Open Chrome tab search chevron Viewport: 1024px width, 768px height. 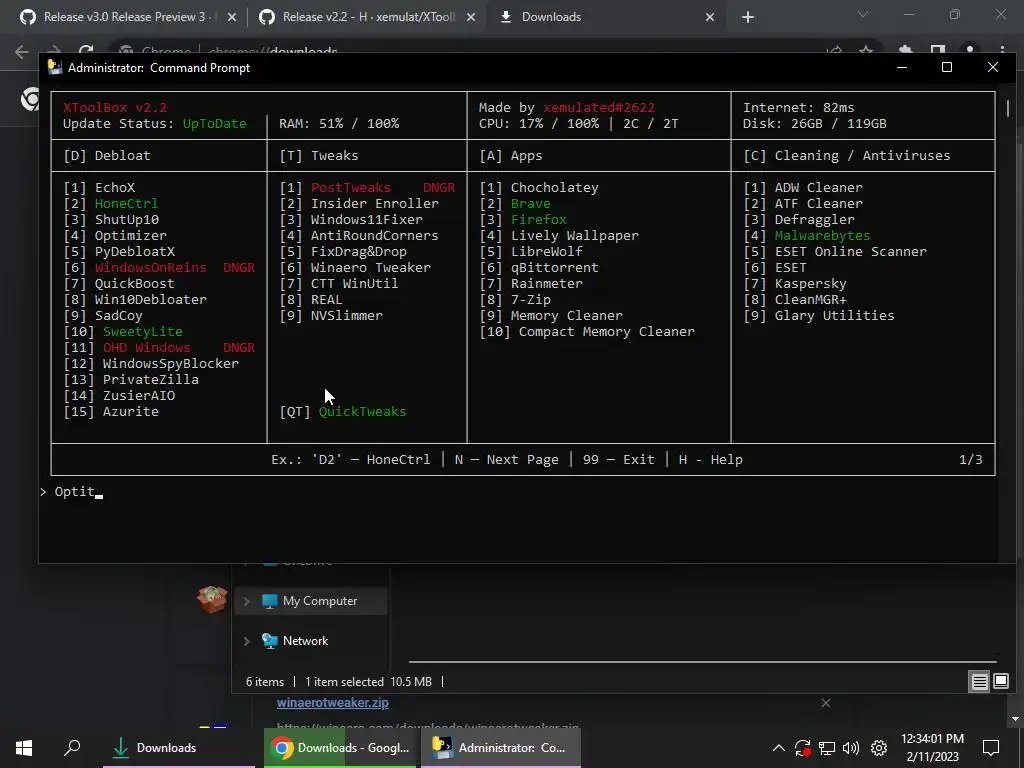tap(863, 14)
